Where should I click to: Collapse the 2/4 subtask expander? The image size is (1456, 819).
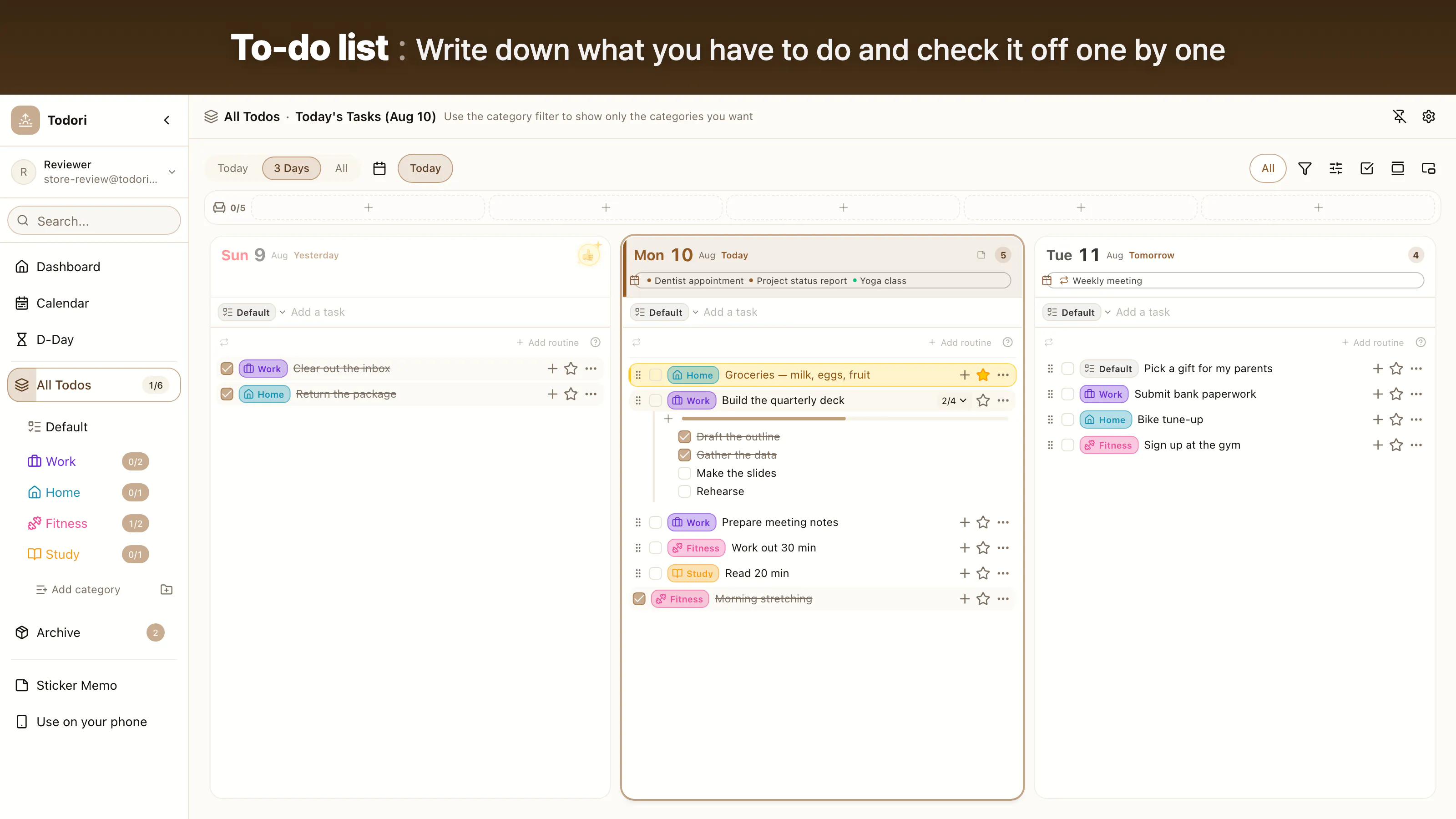click(x=954, y=401)
